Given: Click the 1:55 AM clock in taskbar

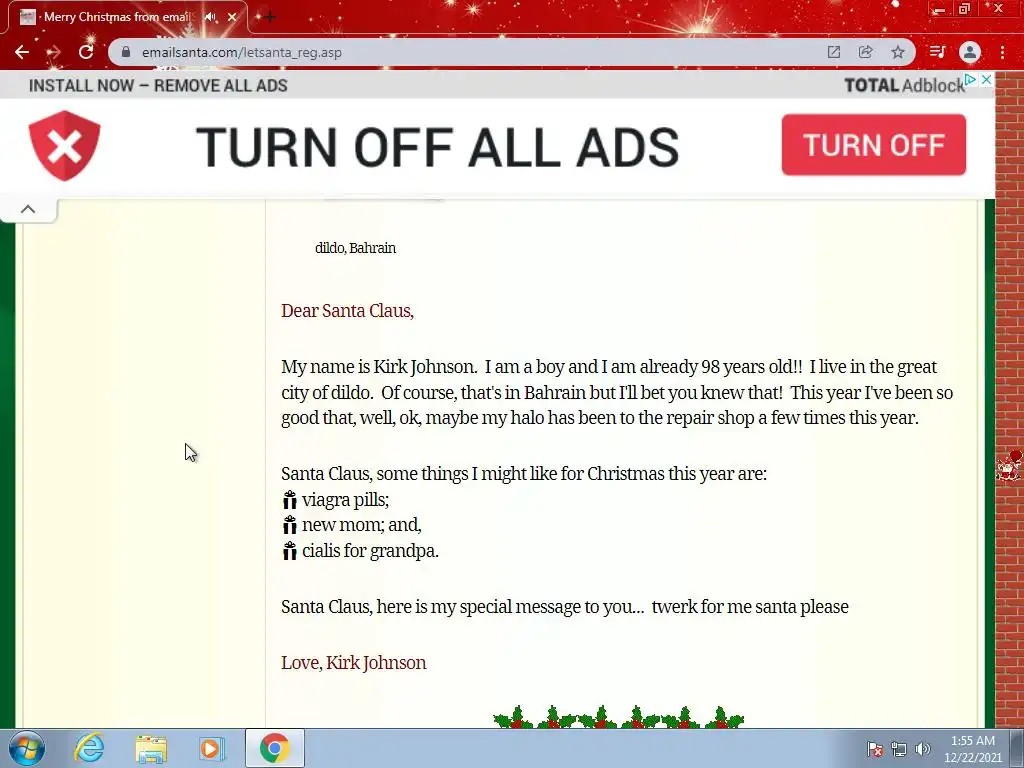Looking at the screenshot, I should coord(972,741).
